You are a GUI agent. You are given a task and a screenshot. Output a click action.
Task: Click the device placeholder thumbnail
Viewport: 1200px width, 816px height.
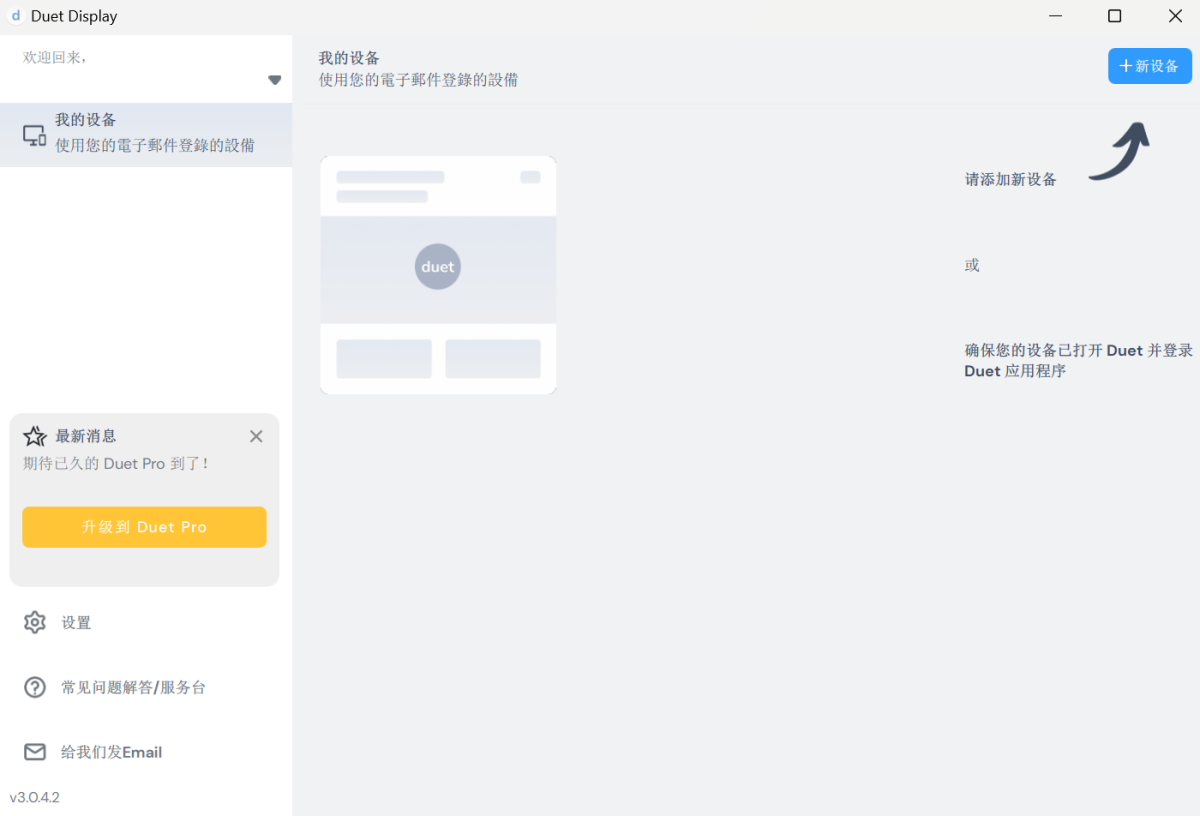click(x=437, y=274)
